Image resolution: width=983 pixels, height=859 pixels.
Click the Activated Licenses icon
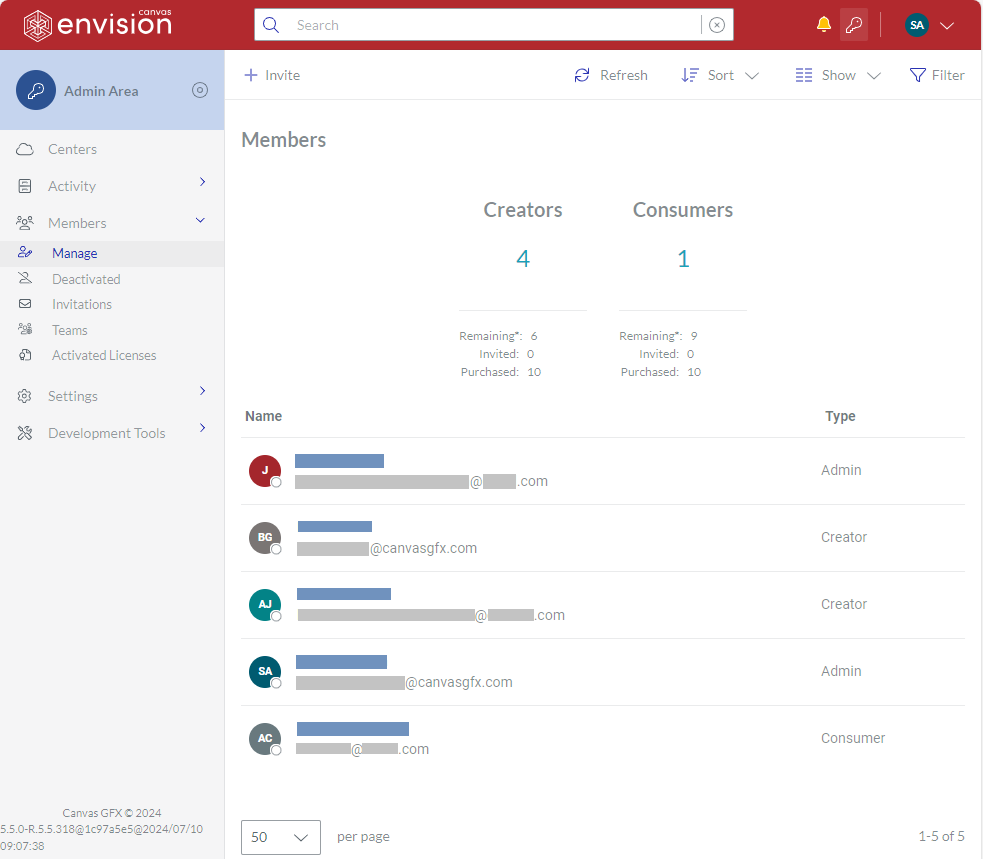point(24,355)
